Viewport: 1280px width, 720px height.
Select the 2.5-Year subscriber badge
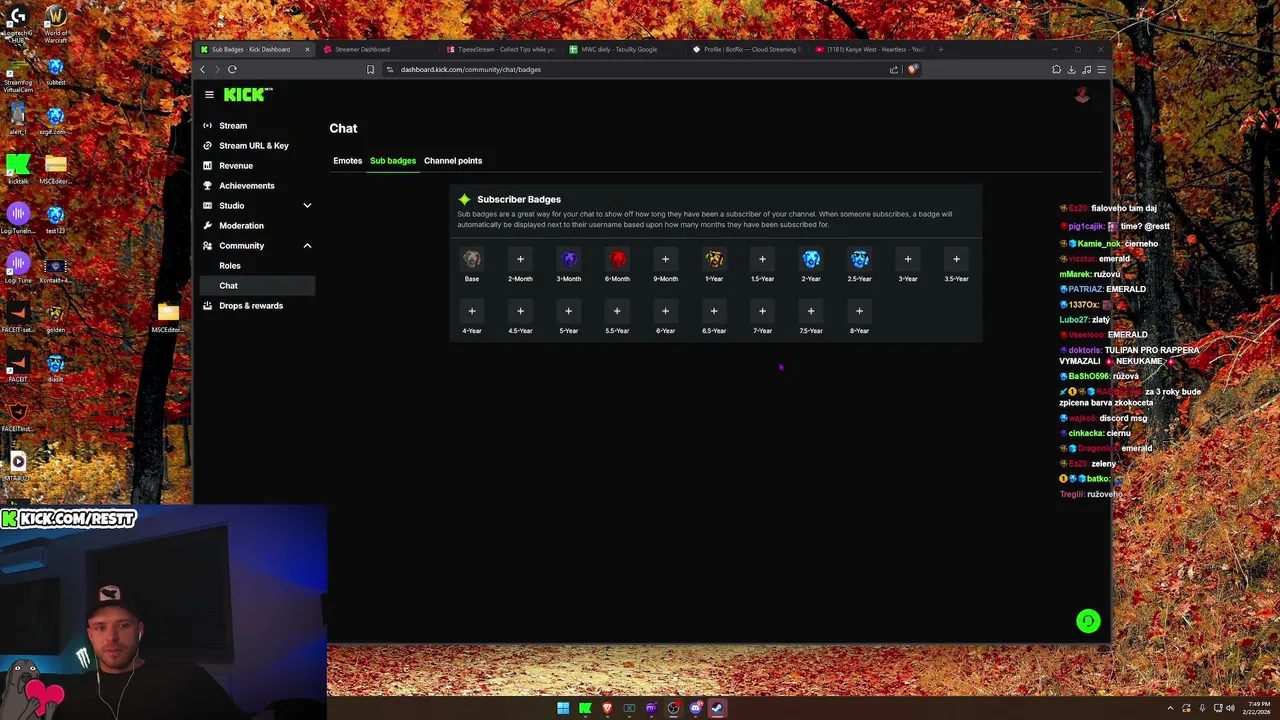859,259
